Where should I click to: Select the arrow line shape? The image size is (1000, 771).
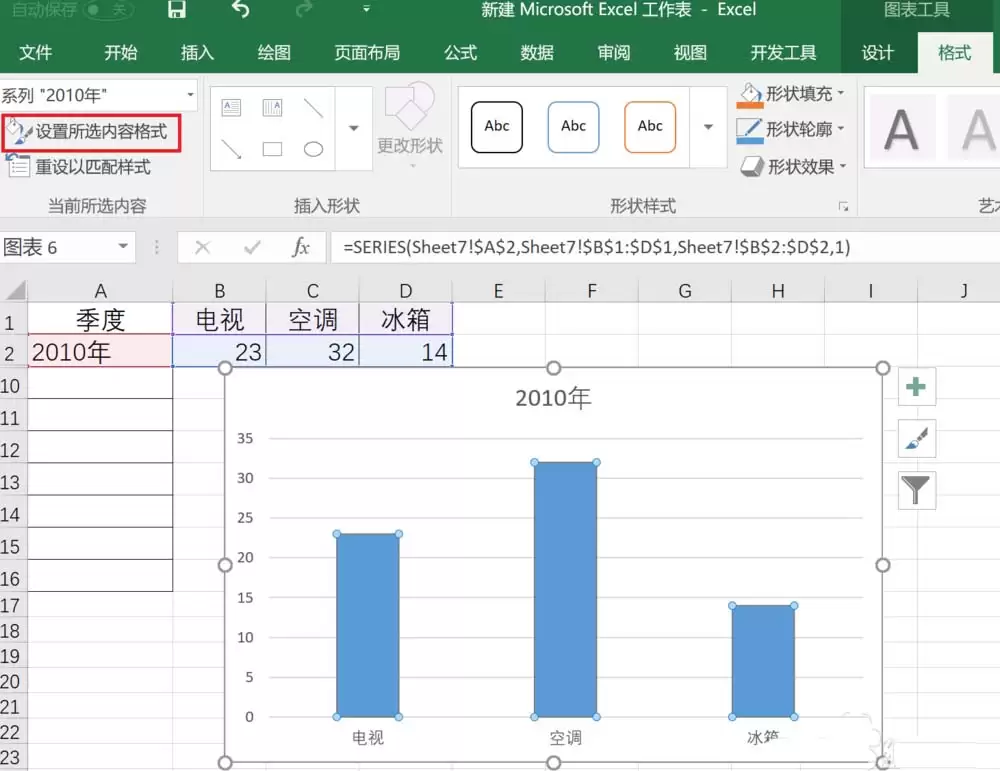pos(231,149)
